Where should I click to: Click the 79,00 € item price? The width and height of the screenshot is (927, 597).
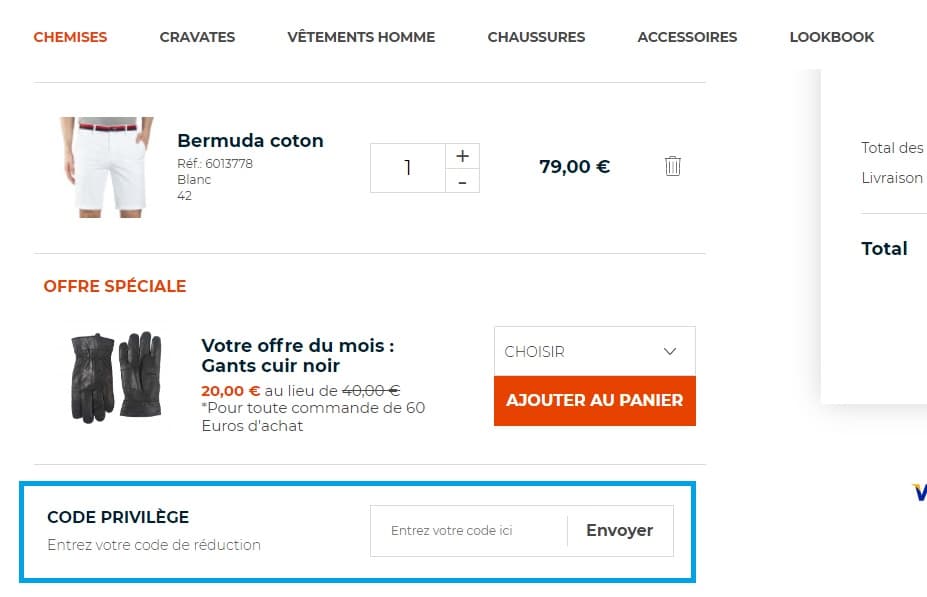tap(573, 166)
